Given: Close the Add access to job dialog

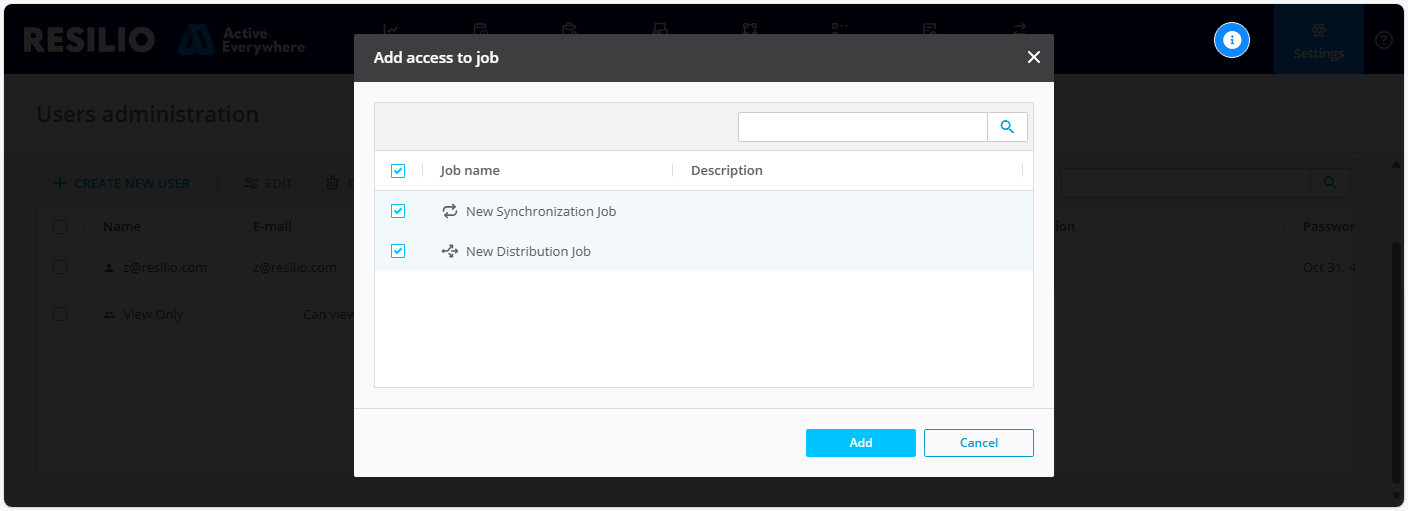Looking at the screenshot, I should click(x=1034, y=58).
